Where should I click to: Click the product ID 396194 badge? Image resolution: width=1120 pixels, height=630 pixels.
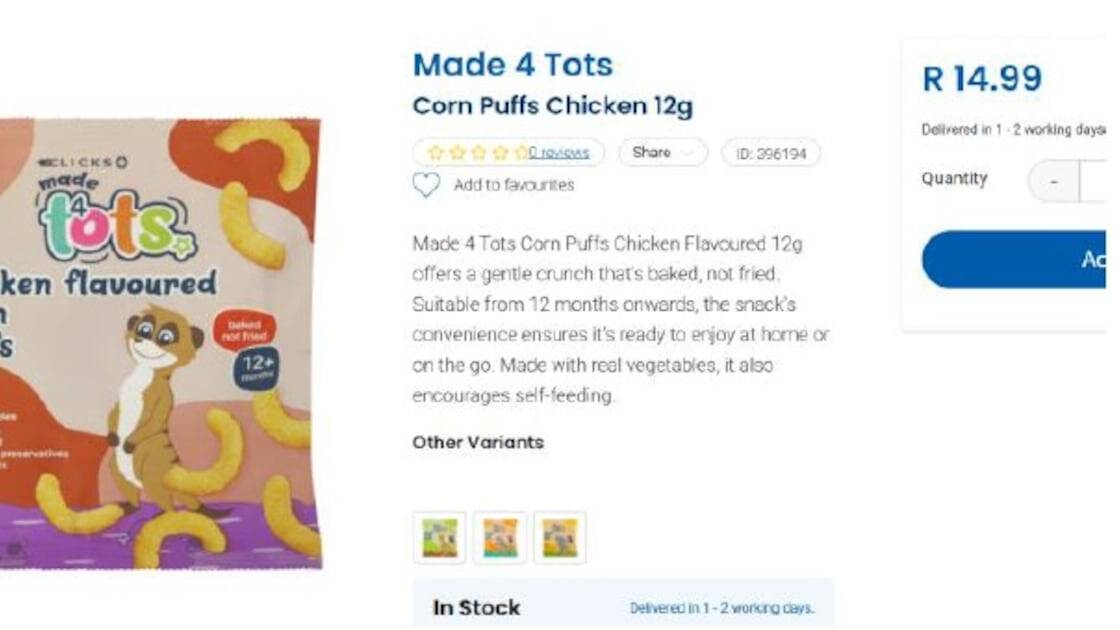point(771,153)
